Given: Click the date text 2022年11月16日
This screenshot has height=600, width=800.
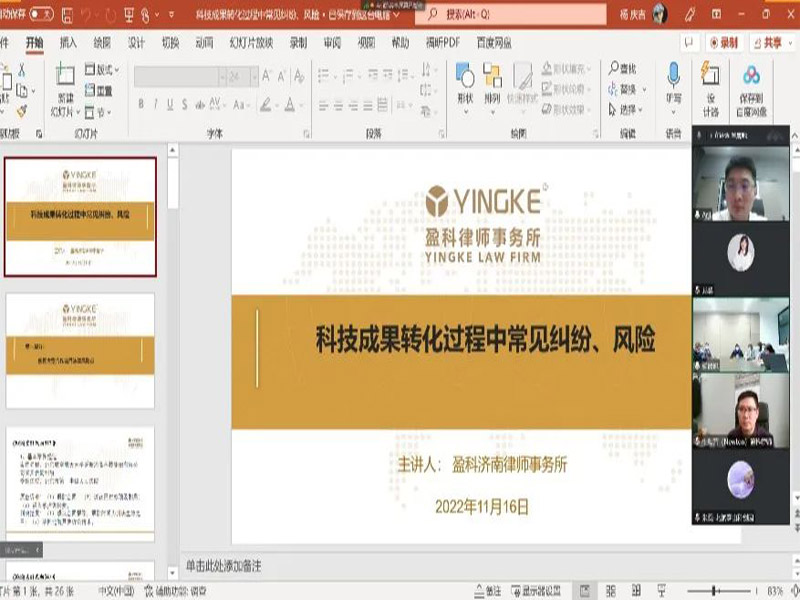Looking at the screenshot, I should 482,507.
